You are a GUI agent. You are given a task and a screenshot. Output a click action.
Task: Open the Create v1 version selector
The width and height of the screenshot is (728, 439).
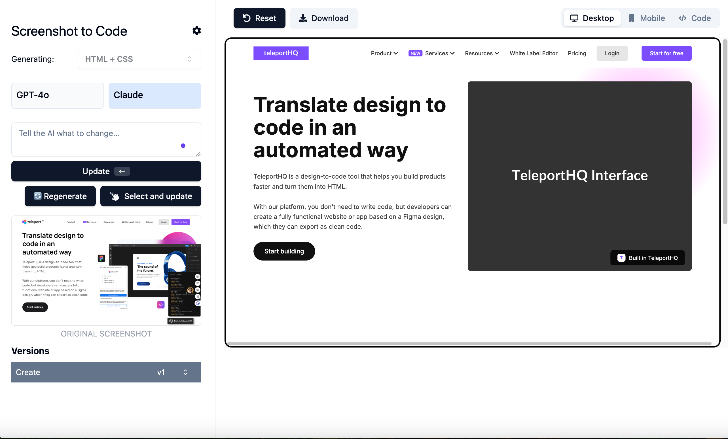tap(106, 372)
